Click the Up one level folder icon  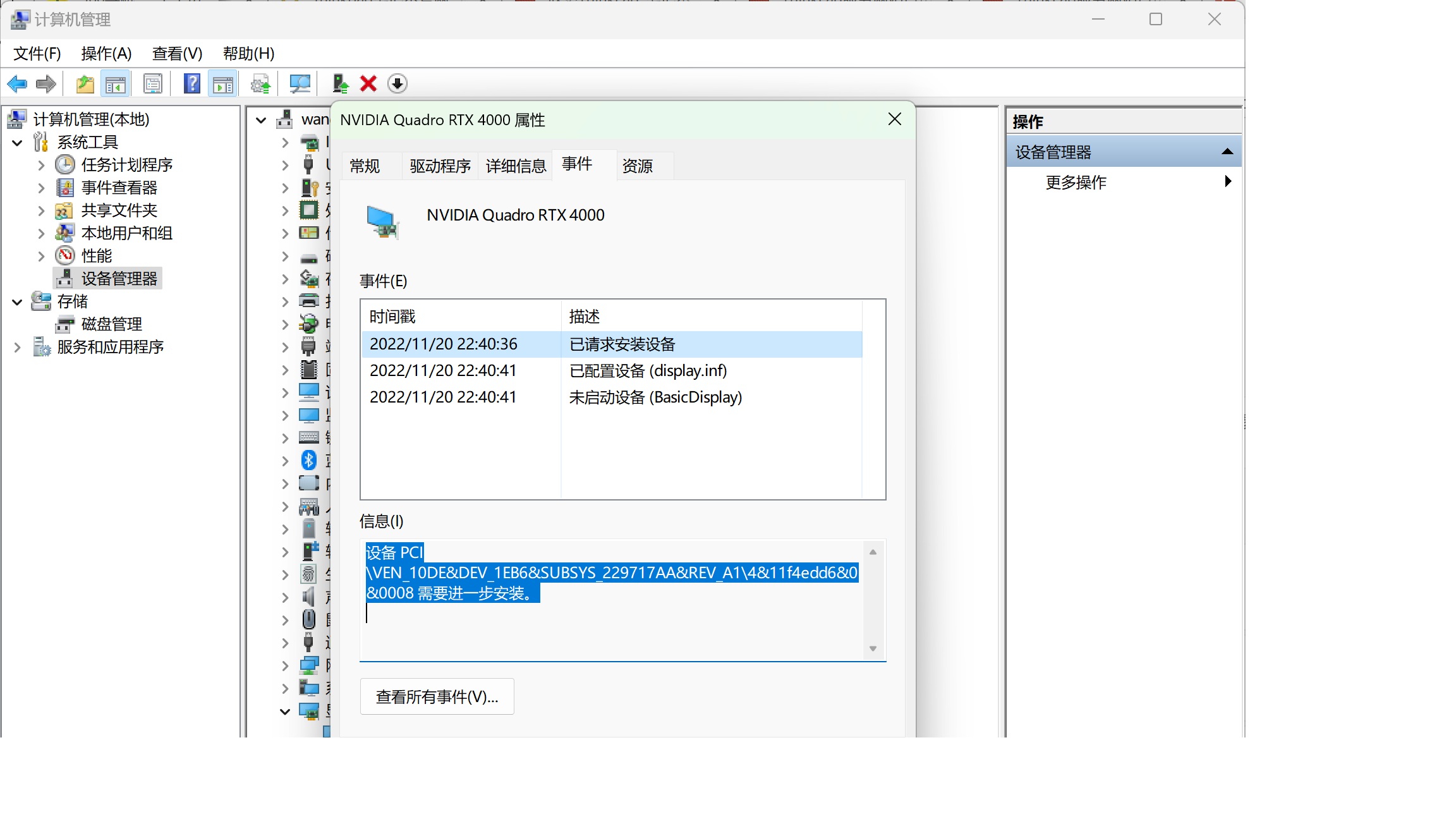85,84
